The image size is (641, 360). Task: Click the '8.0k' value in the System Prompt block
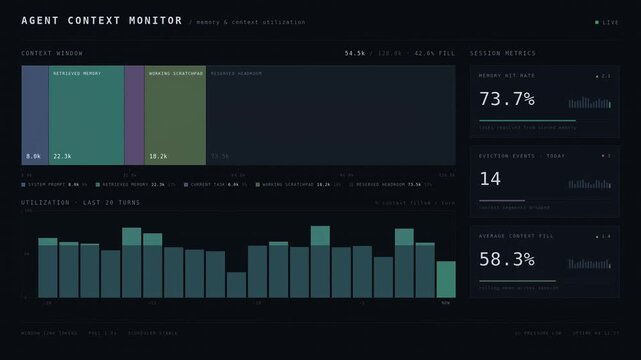pyautogui.click(x=33, y=156)
